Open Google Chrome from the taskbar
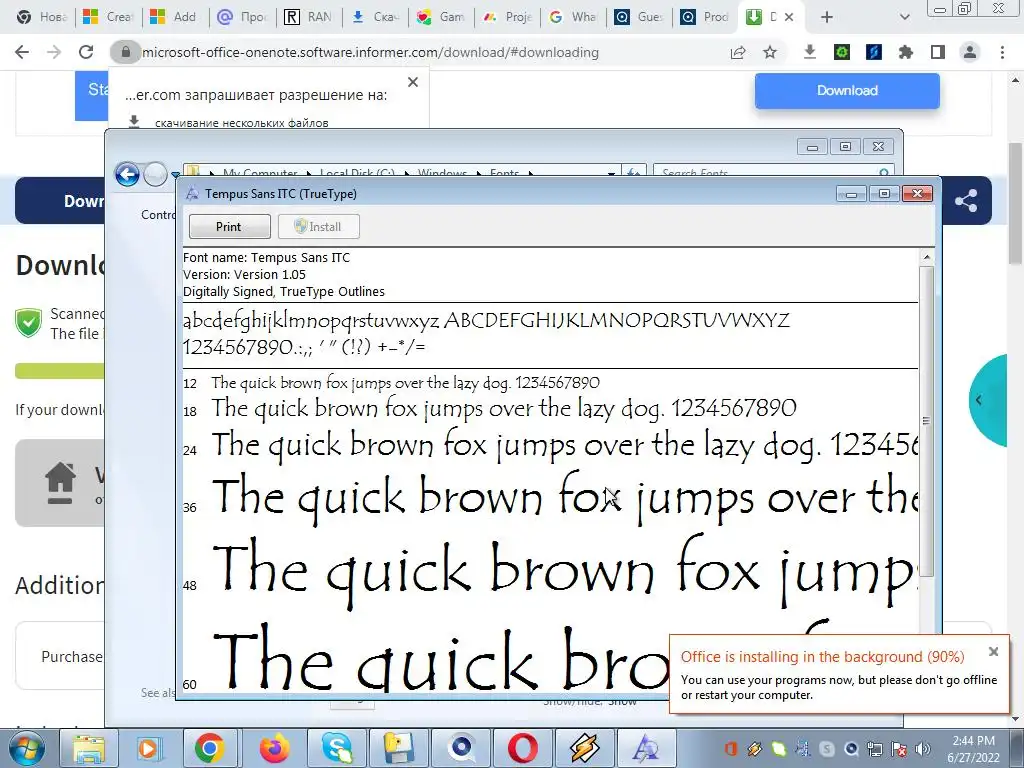This screenshot has height=768, width=1024. click(209, 748)
